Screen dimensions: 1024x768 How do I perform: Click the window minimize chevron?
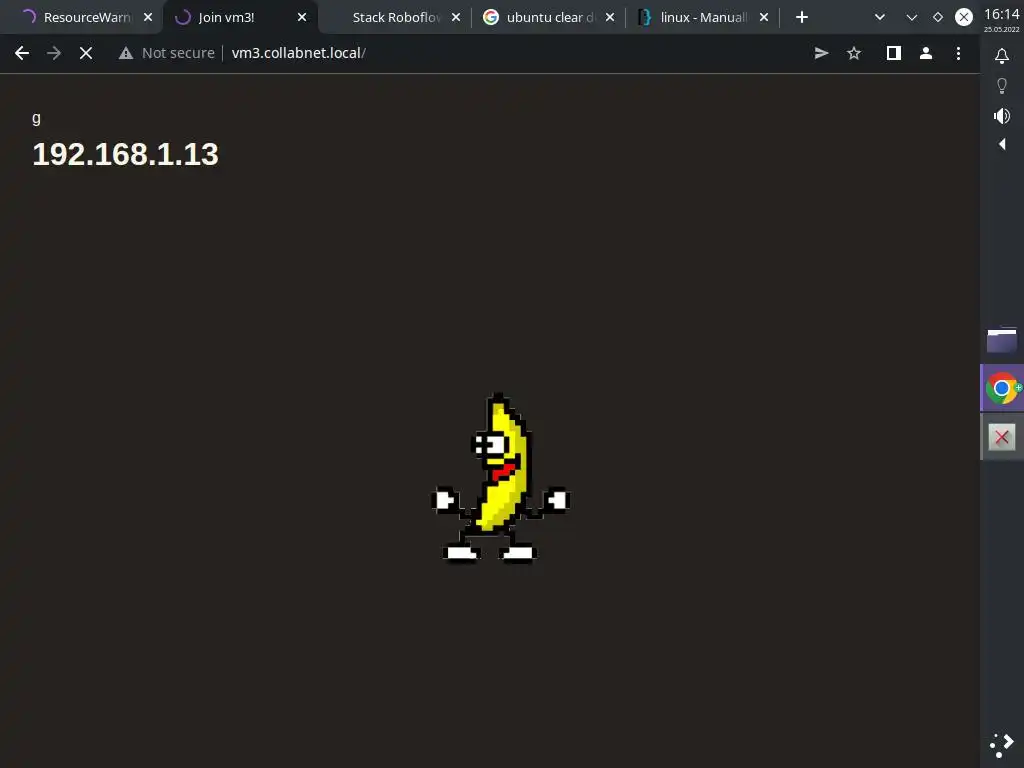(x=912, y=18)
